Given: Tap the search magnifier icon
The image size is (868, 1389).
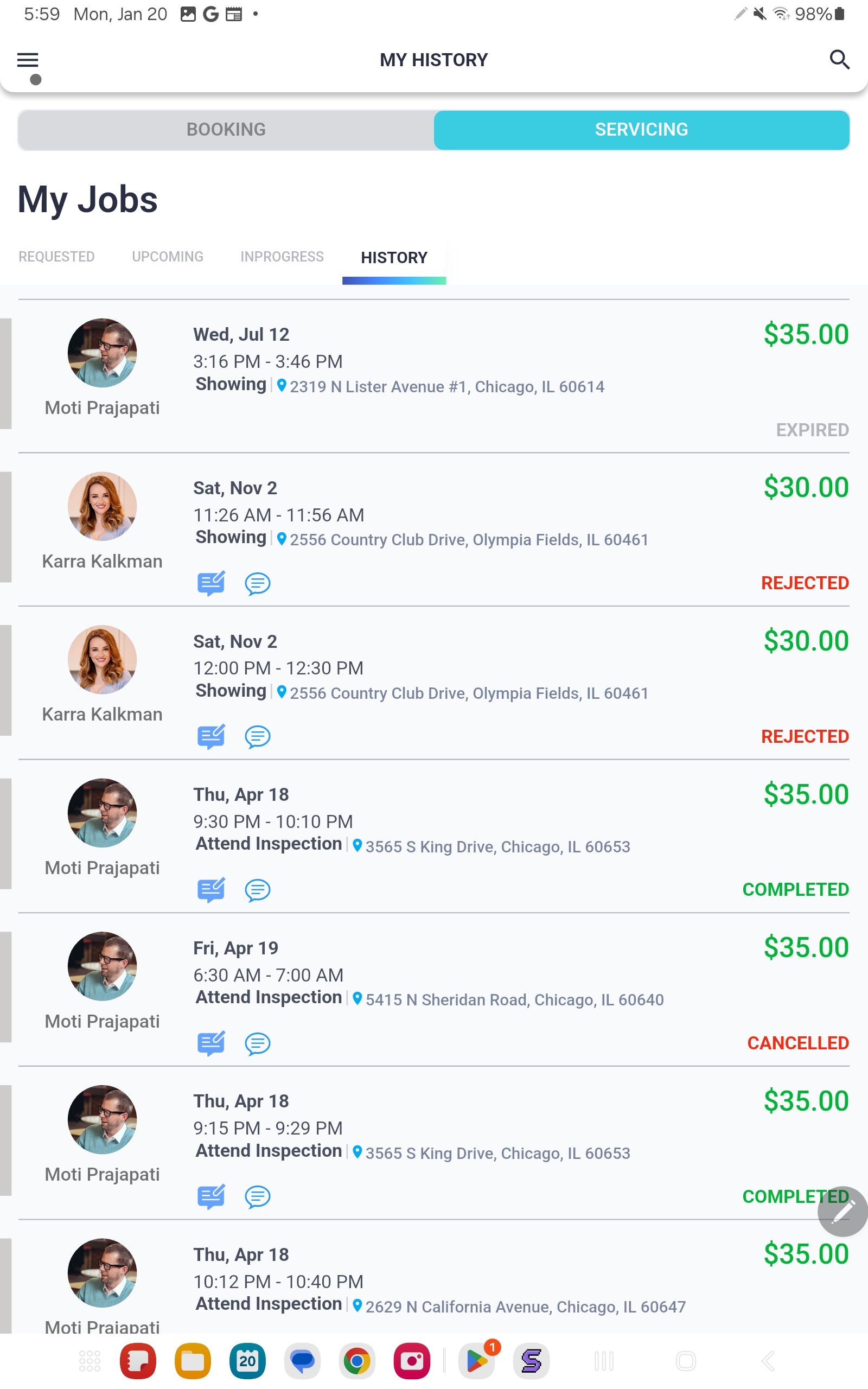Looking at the screenshot, I should [x=839, y=60].
